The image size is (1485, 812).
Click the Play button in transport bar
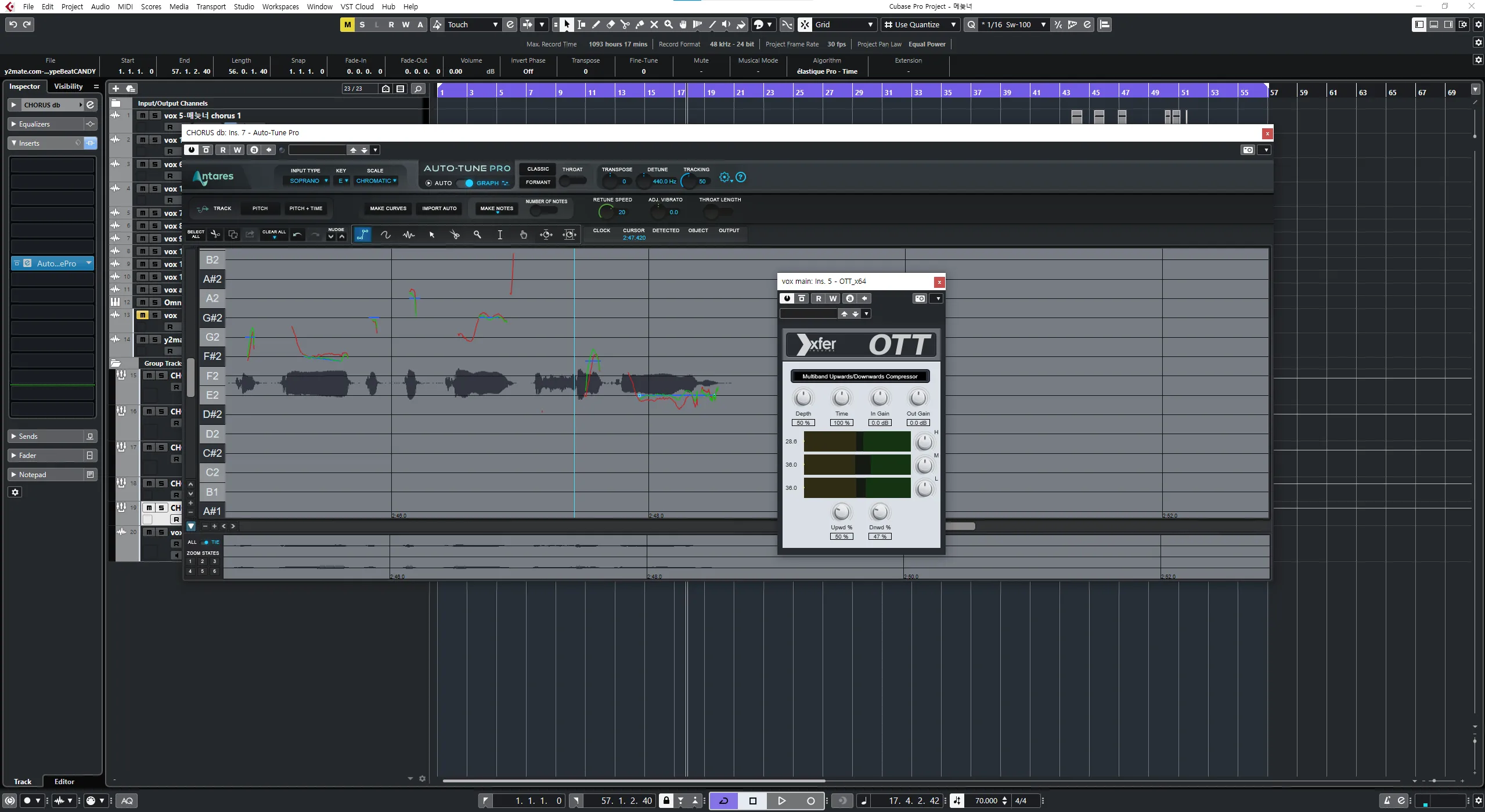(782, 801)
